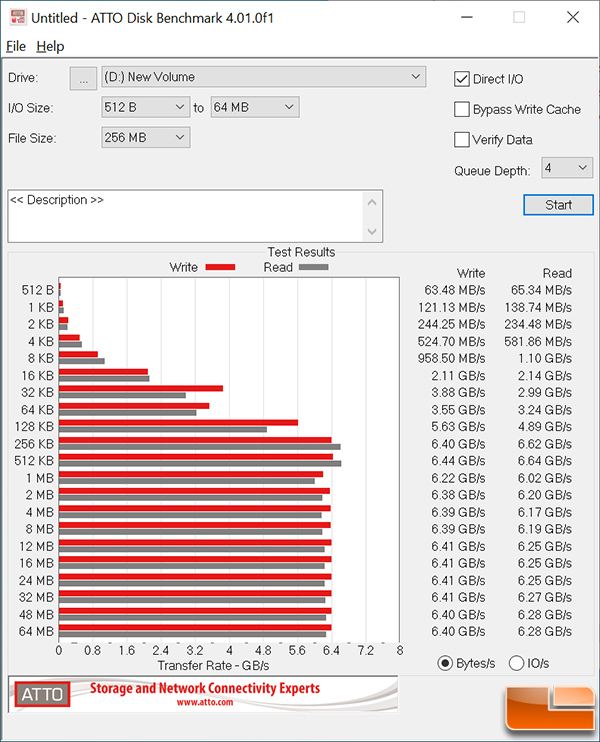Select the Bytes/s radio button
The image size is (600, 742).
(445, 663)
